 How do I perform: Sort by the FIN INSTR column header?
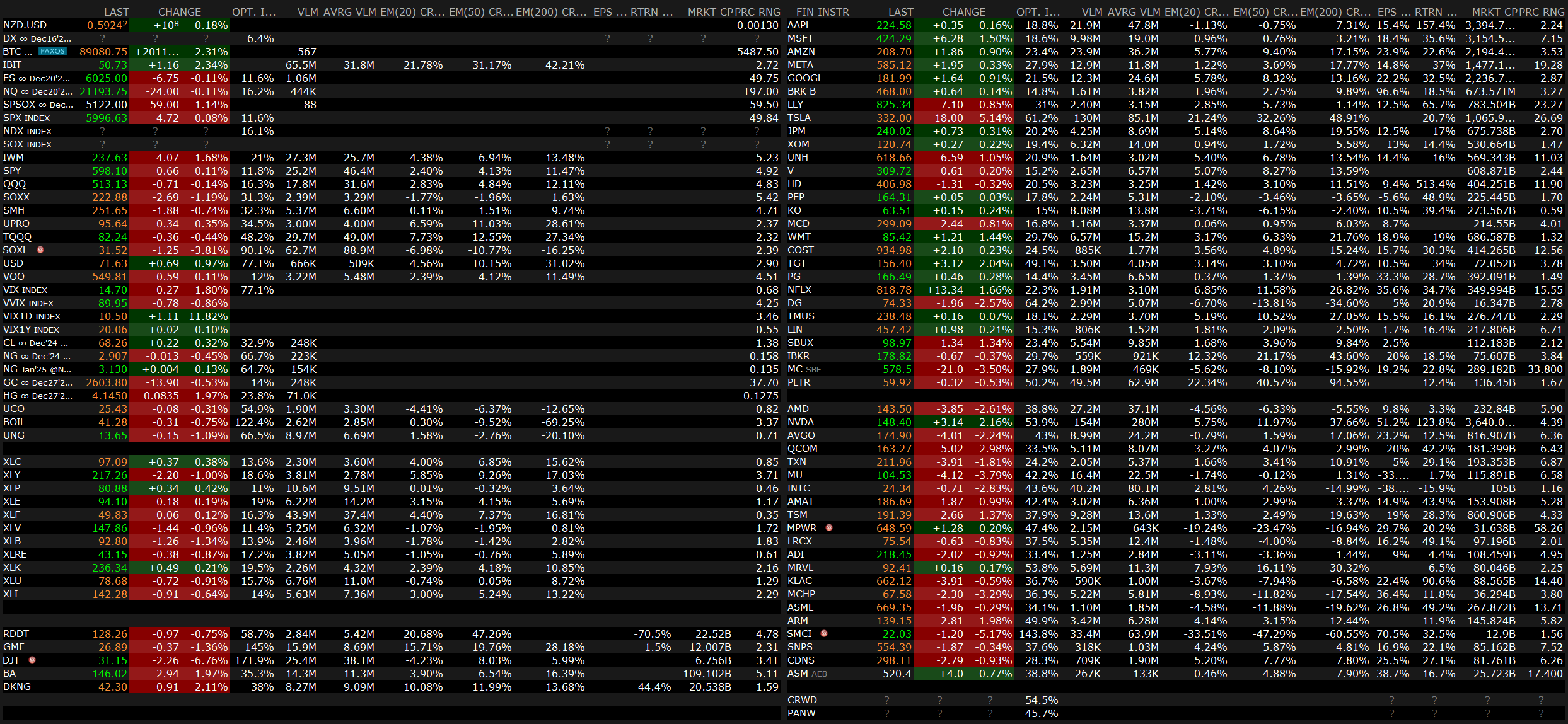pyautogui.click(x=822, y=12)
